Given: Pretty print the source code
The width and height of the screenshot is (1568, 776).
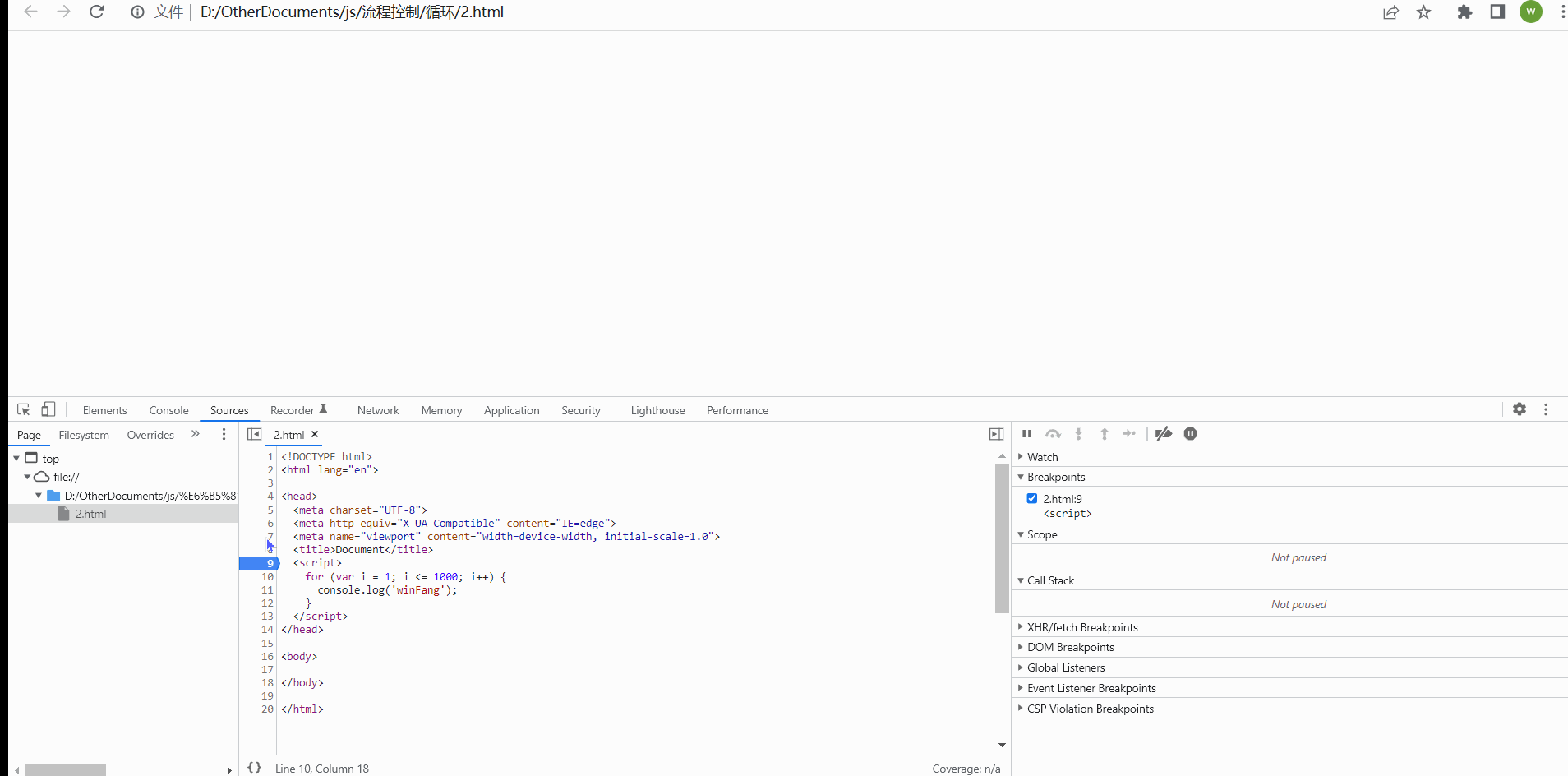Looking at the screenshot, I should coord(255,768).
